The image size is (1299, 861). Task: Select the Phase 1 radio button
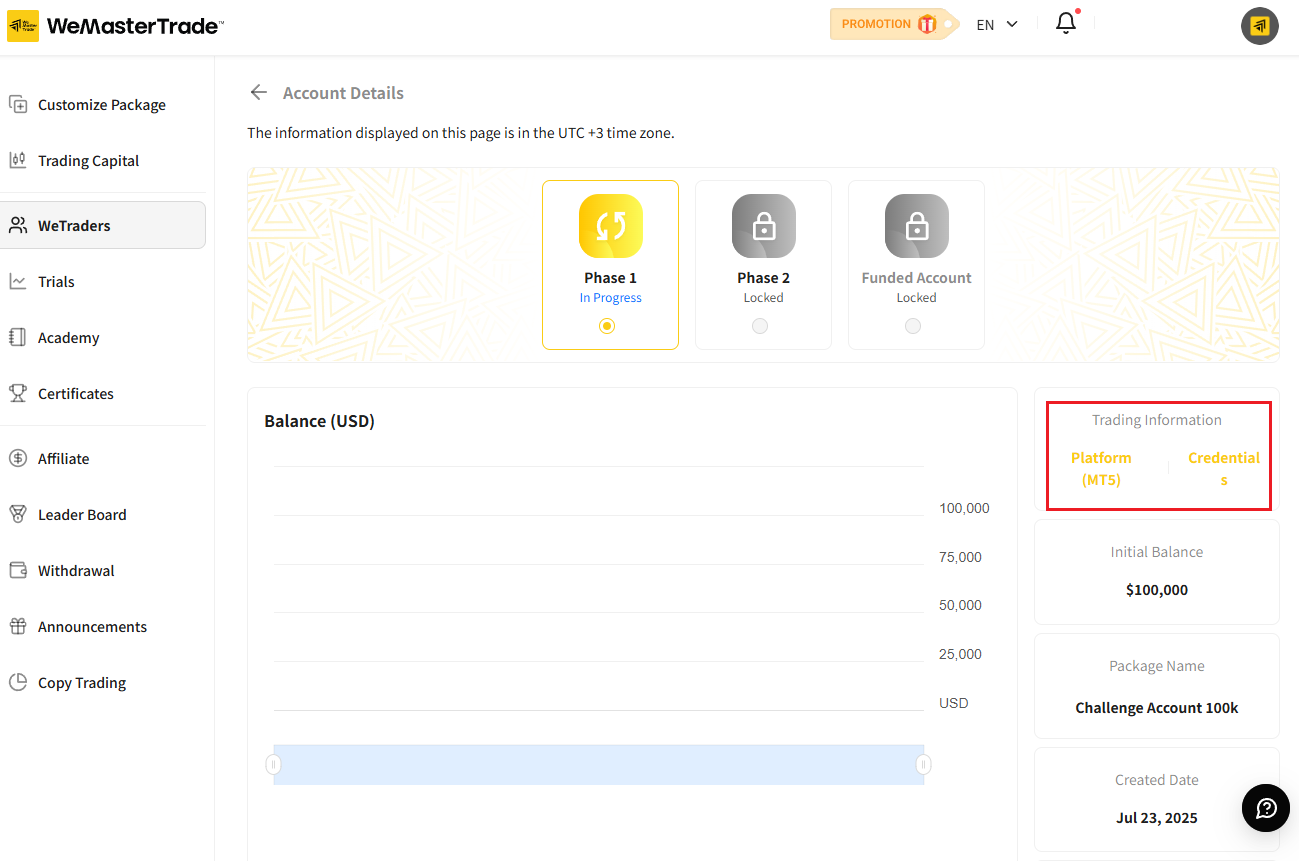(x=607, y=326)
